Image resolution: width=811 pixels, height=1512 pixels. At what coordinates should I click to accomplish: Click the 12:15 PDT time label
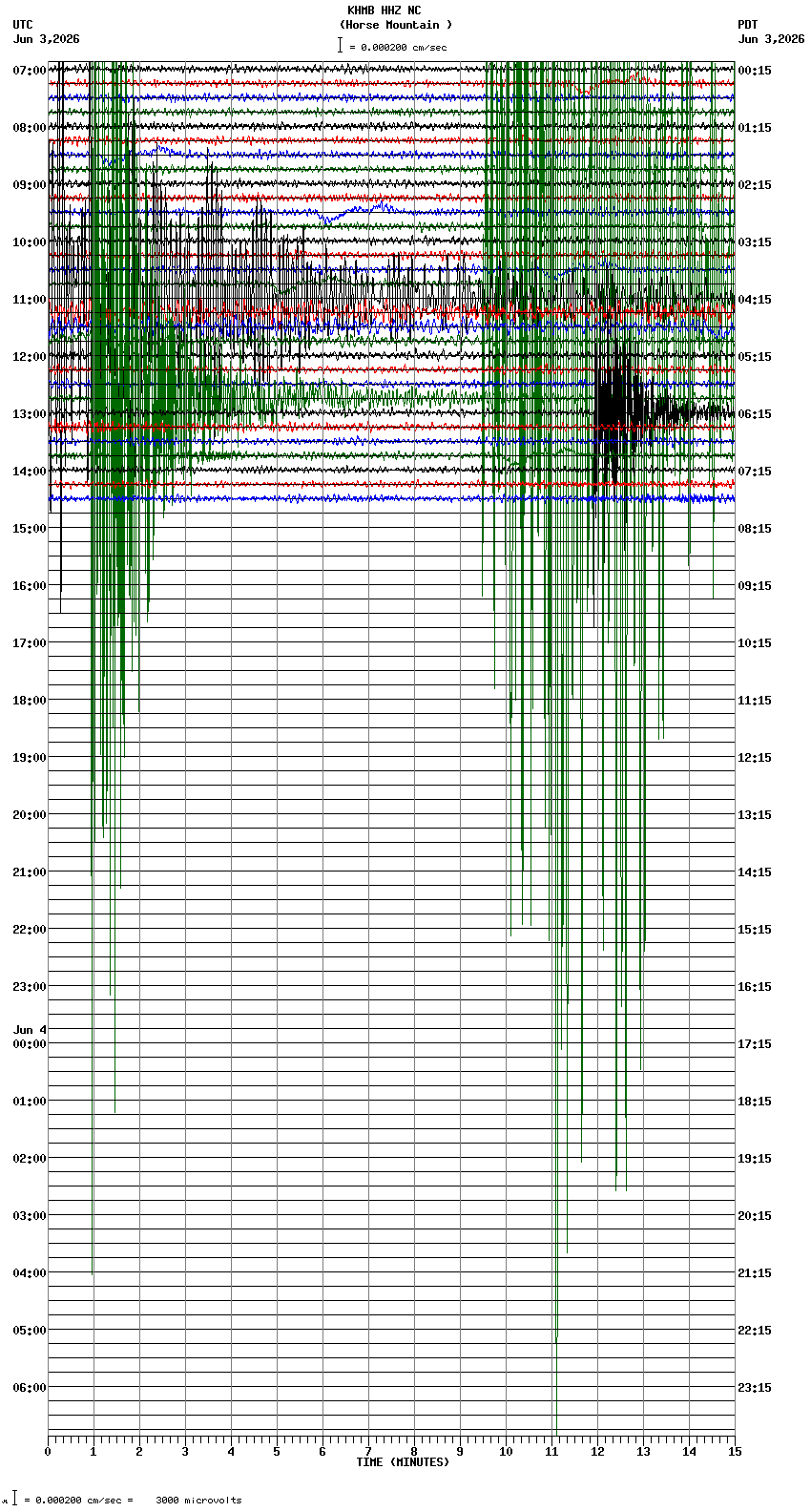755,758
